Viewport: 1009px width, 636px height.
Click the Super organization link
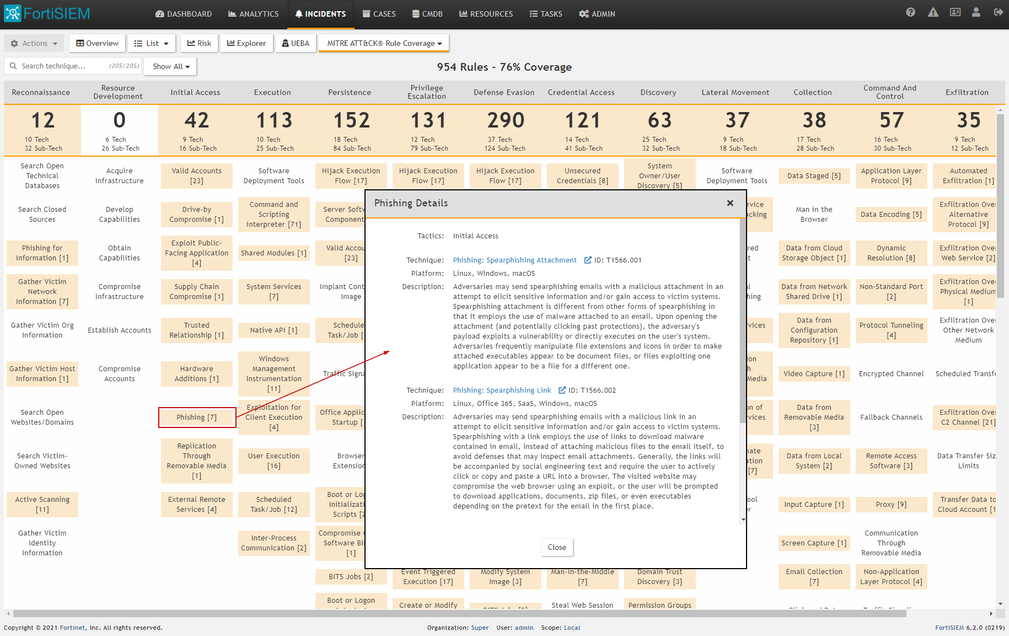(479, 628)
